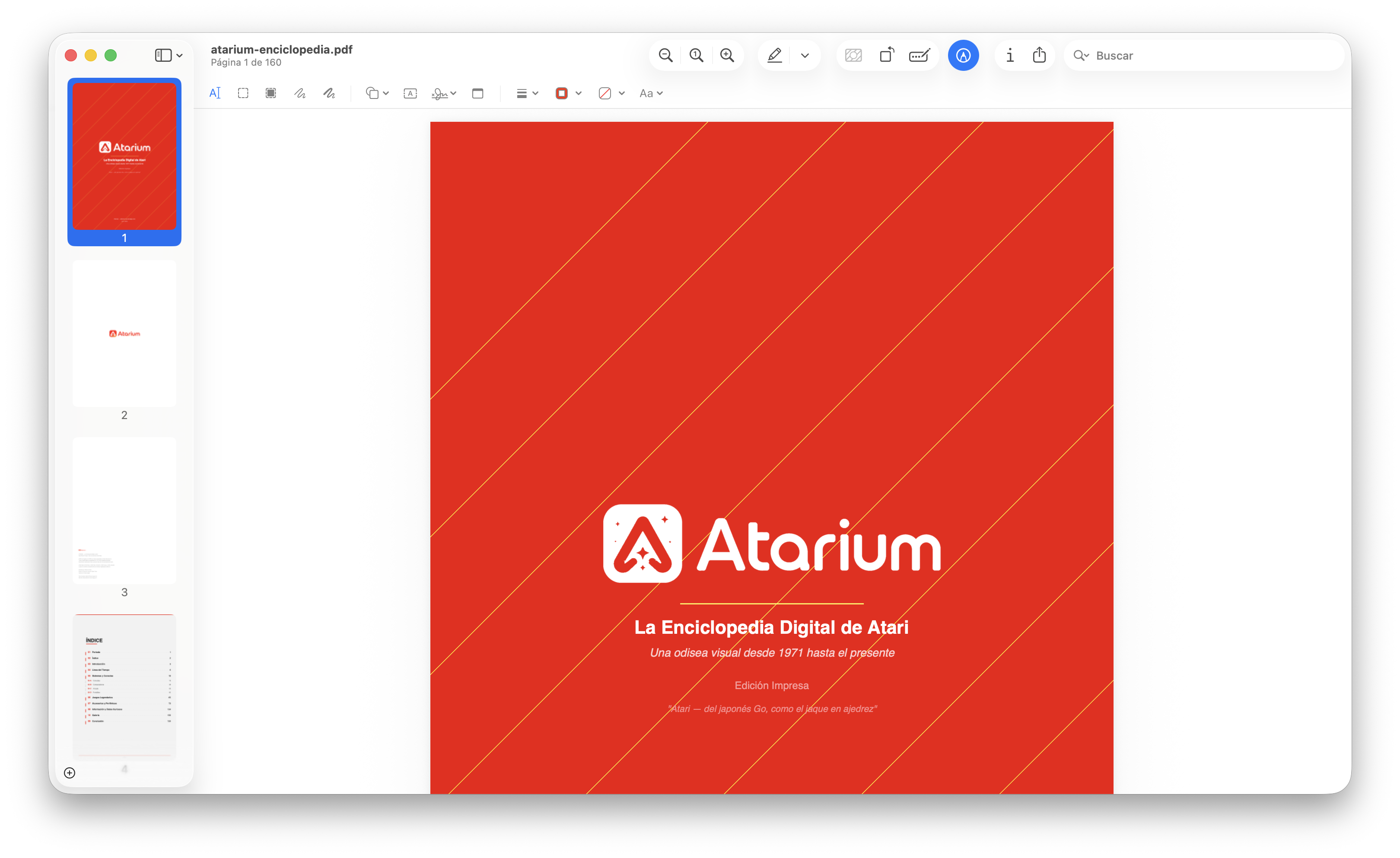Choose the rectangular selection tool

(243, 93)
